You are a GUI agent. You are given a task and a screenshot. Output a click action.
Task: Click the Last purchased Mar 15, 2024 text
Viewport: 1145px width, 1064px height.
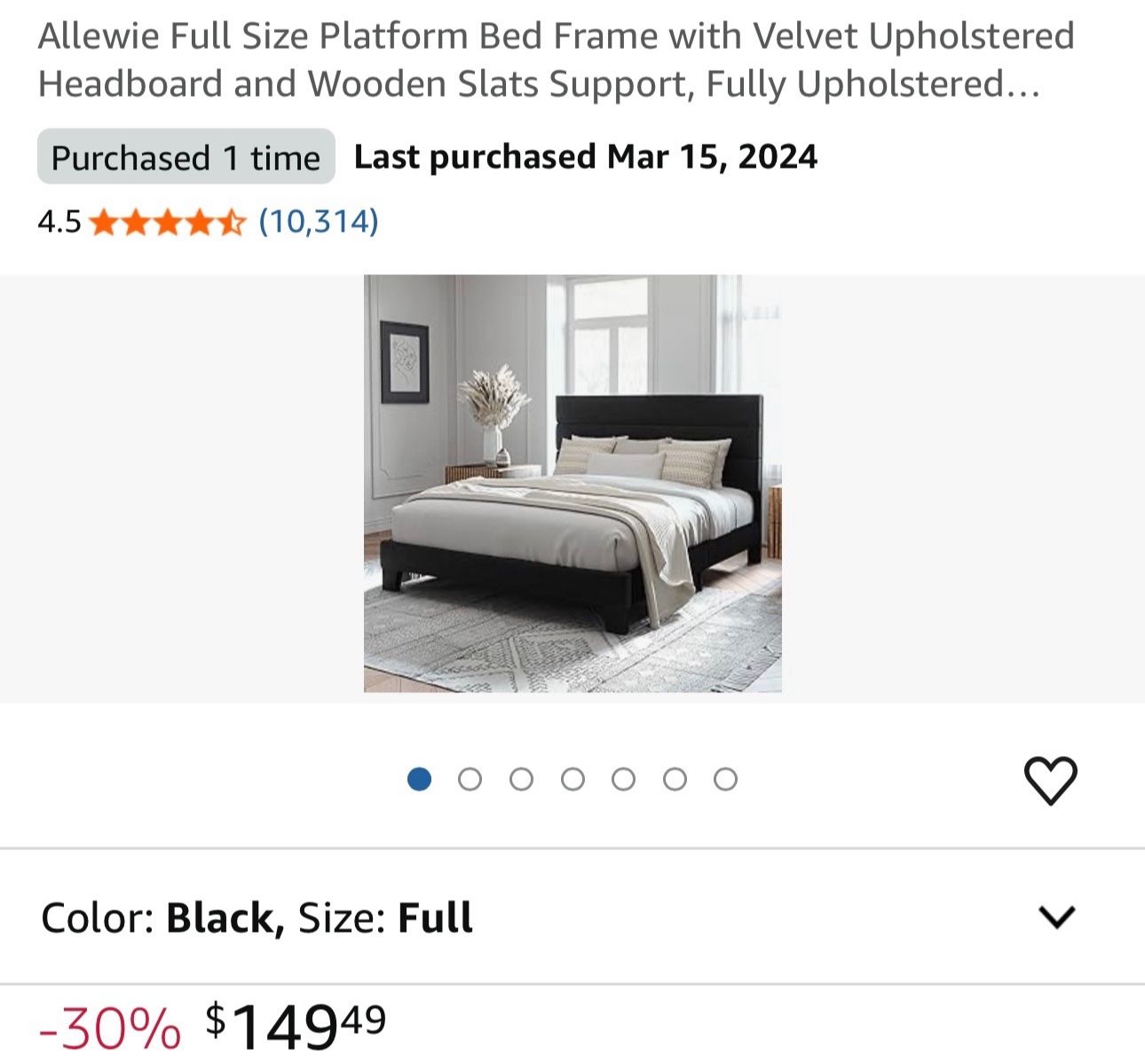586,156
